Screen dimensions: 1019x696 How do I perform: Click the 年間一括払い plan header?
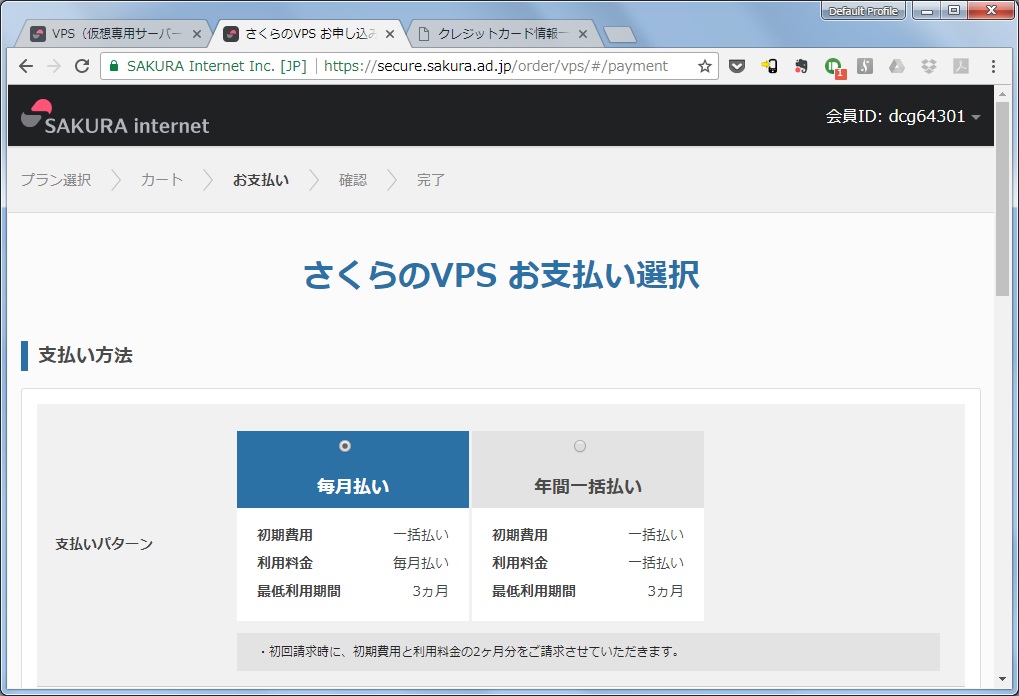point(587,469)
